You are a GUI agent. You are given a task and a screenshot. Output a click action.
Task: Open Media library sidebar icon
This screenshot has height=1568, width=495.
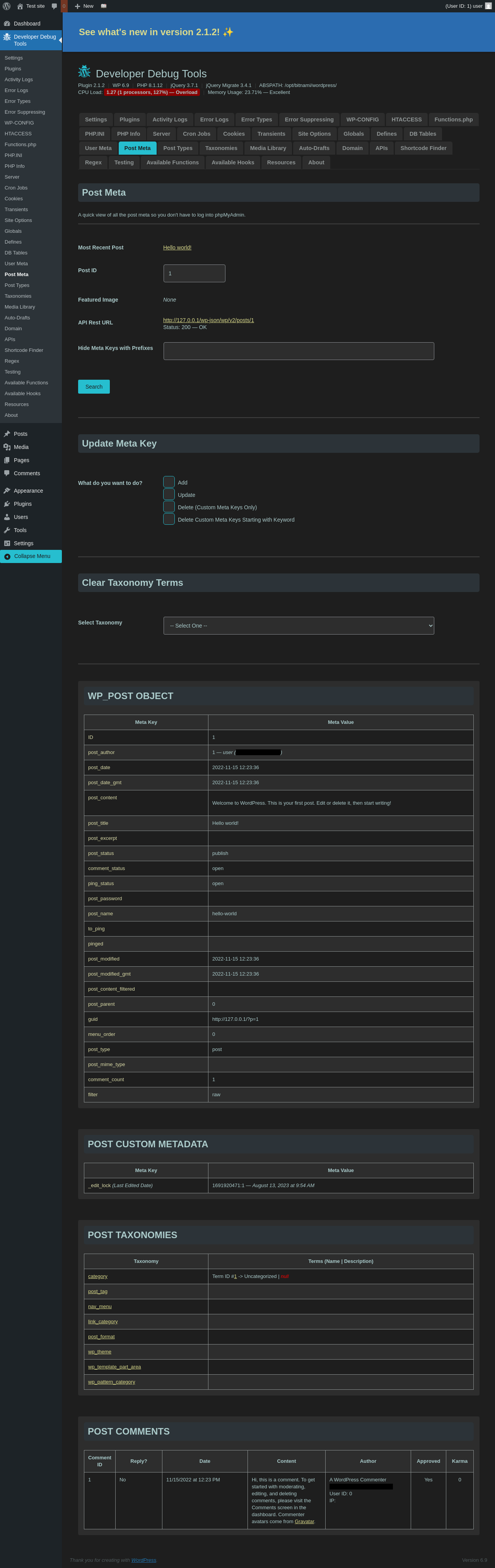7,447
